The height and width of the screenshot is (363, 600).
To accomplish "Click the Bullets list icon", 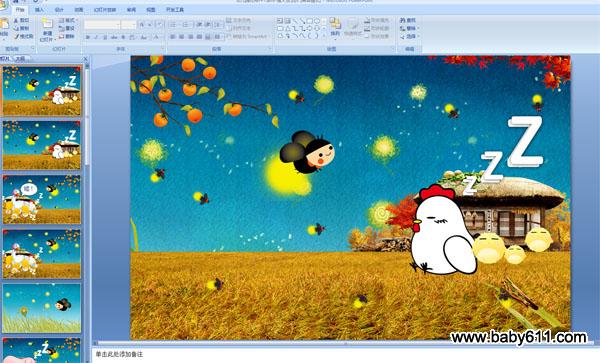I will pos(174,25).
